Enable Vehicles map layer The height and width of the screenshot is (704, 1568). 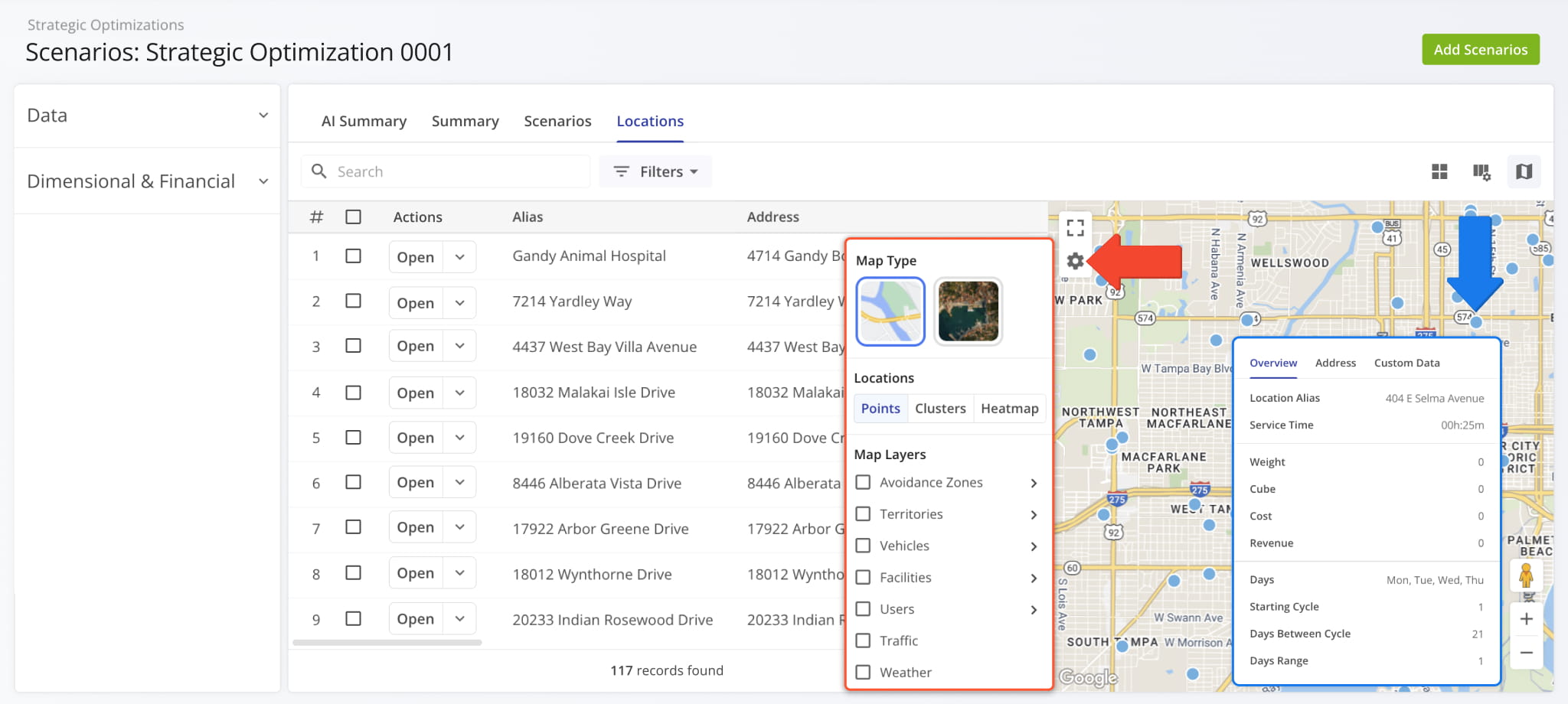point(863,546)
